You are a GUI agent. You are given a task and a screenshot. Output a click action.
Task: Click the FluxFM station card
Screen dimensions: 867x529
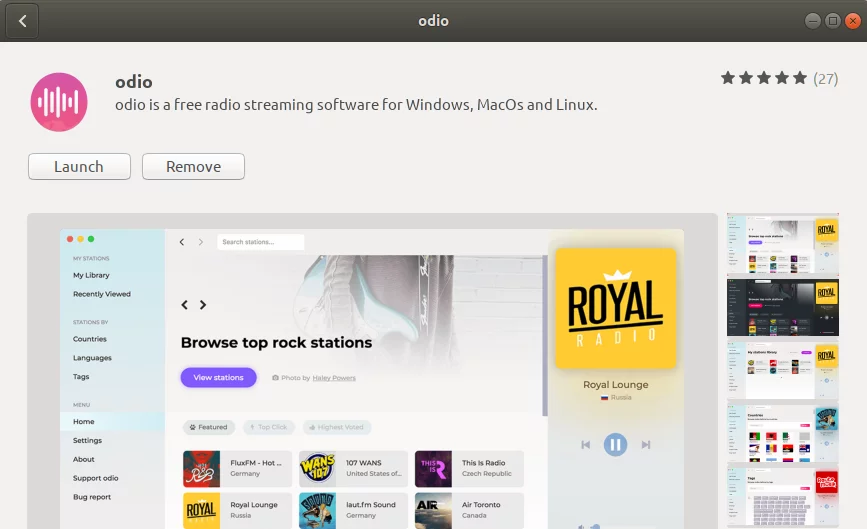pyautogui.click(x=237, y=469)
